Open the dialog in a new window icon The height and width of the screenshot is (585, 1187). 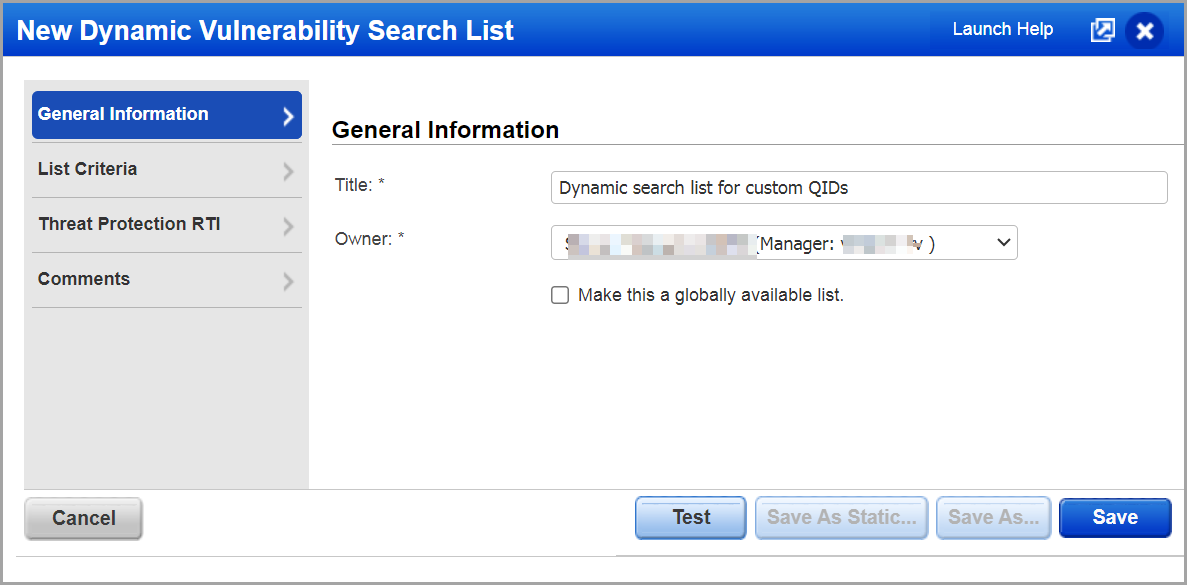coord(1102,30)
